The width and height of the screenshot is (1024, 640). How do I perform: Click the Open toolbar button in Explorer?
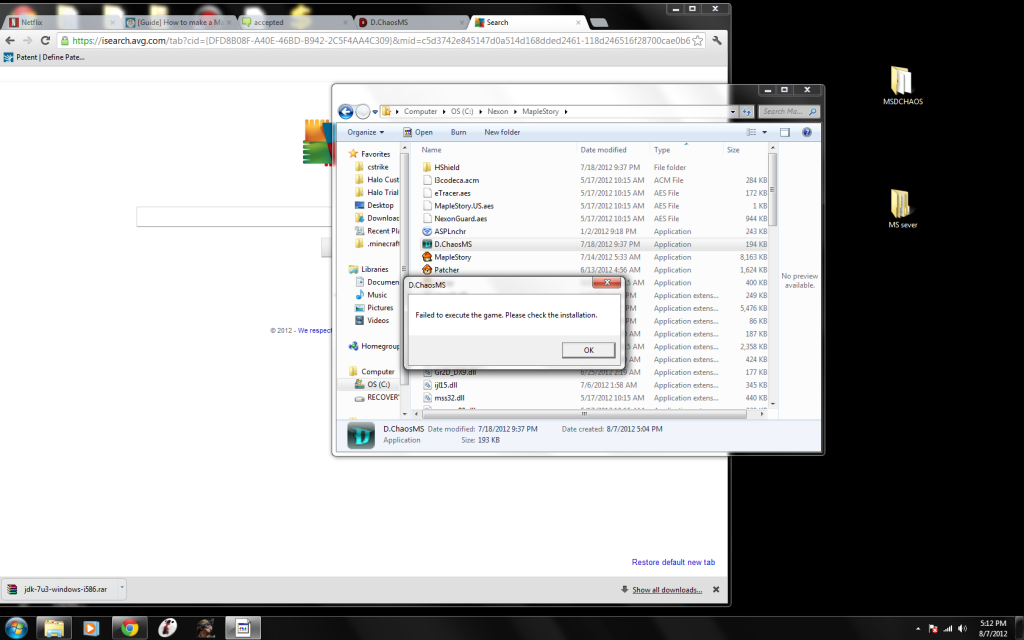(x=418, y=132)
